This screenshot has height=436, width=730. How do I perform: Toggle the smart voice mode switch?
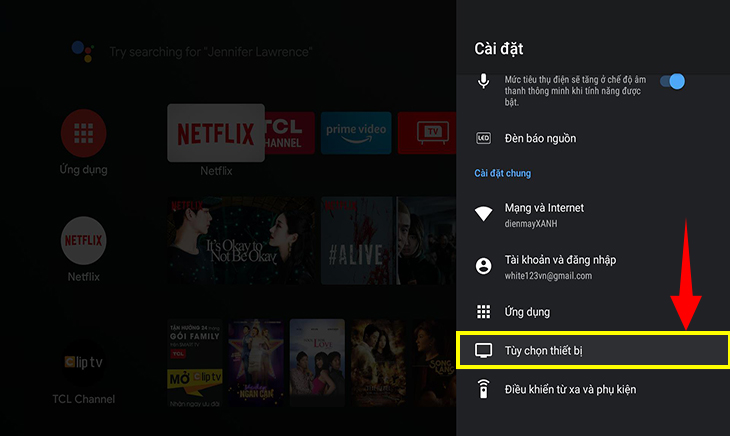672,81
